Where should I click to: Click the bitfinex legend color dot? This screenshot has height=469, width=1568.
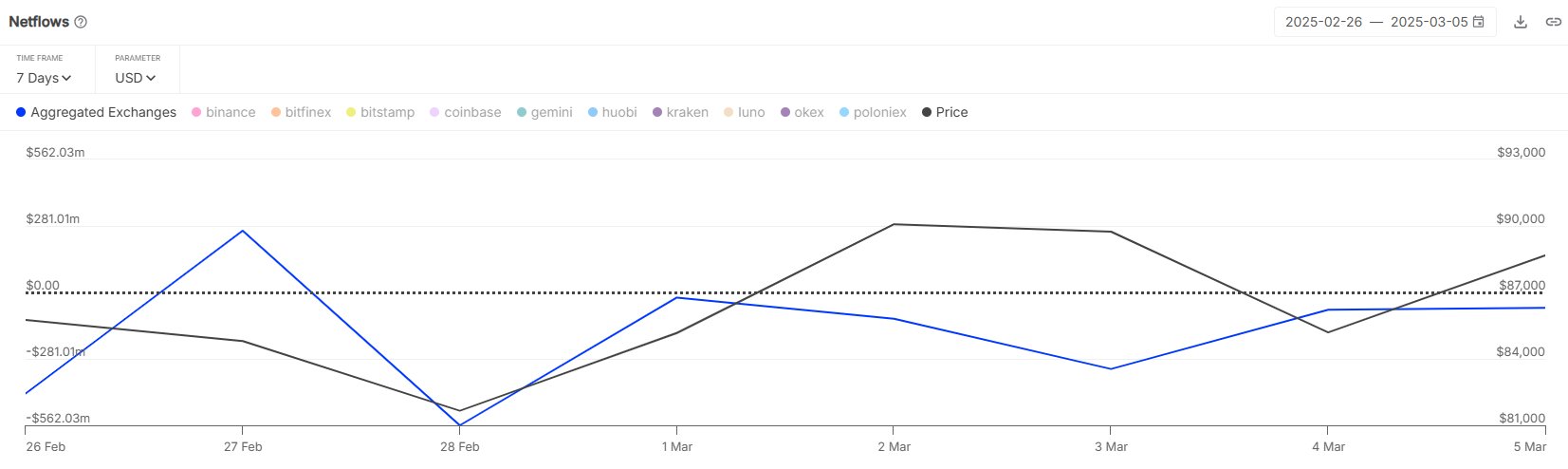(x=276, y=112)
